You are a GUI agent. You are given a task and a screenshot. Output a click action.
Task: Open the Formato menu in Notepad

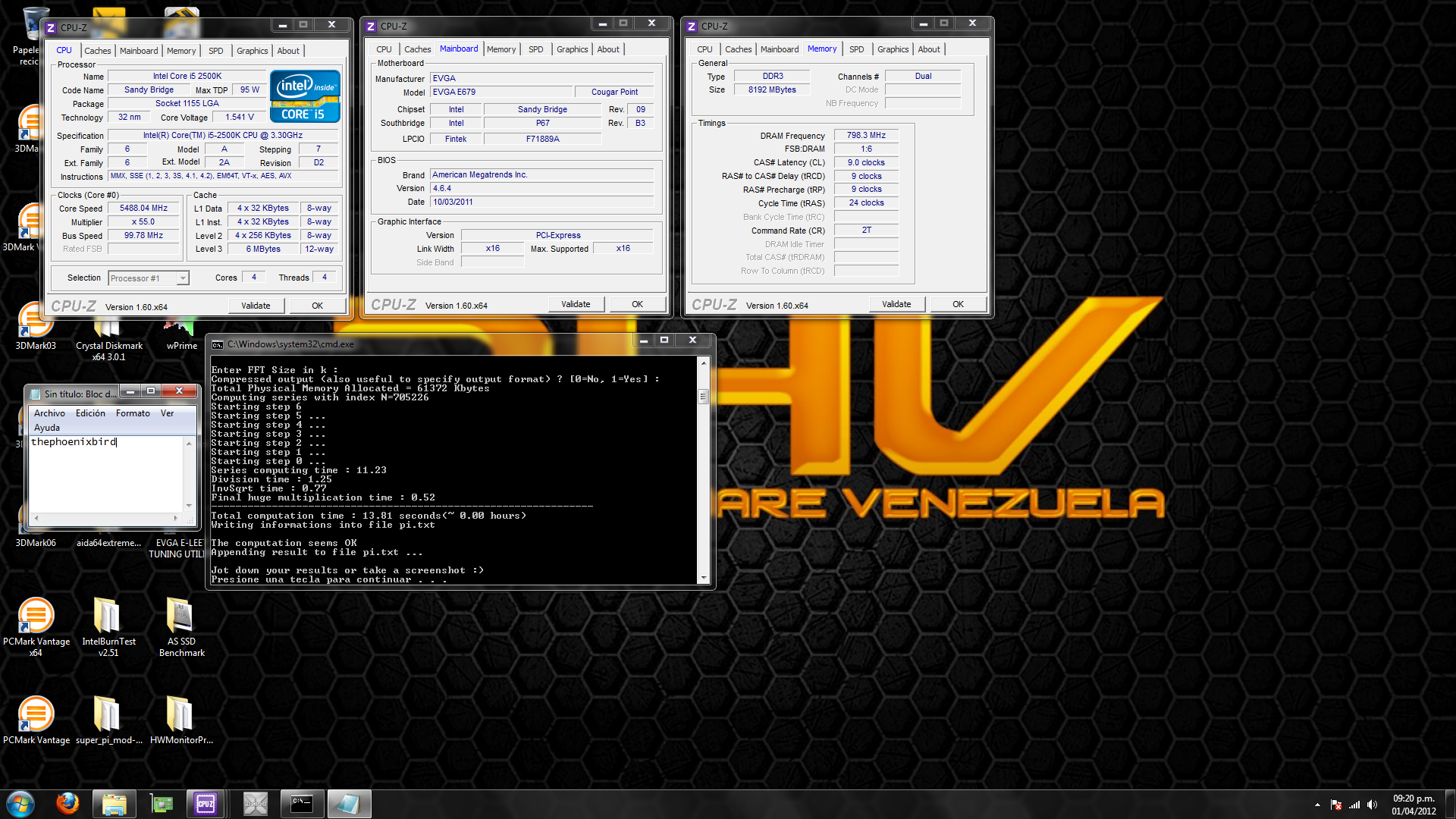pos(133,413)
